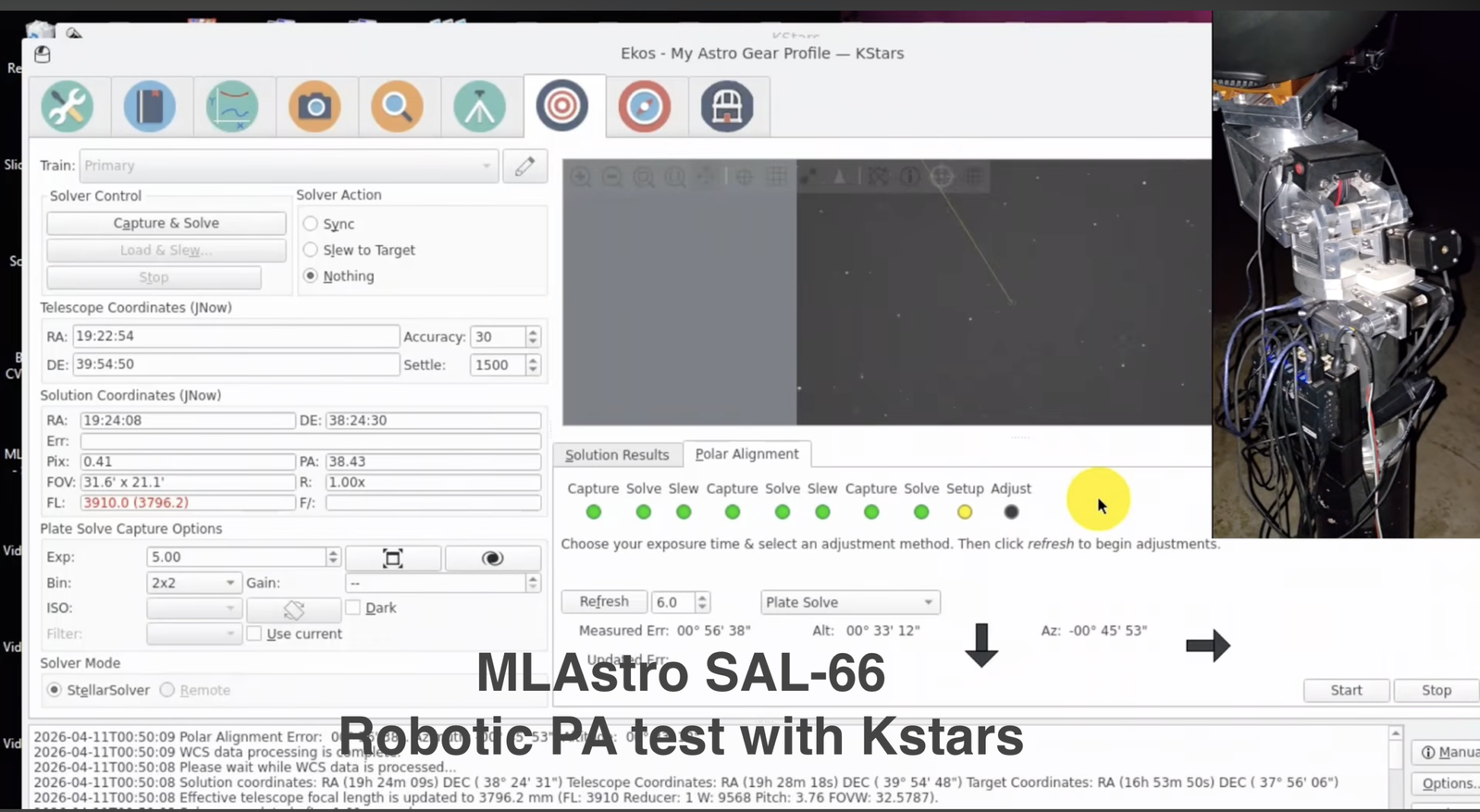This screenshot has width=1480, height=812.
Task: Expand the Bin 2x2 dropdown
Action: tap(193, 583)
